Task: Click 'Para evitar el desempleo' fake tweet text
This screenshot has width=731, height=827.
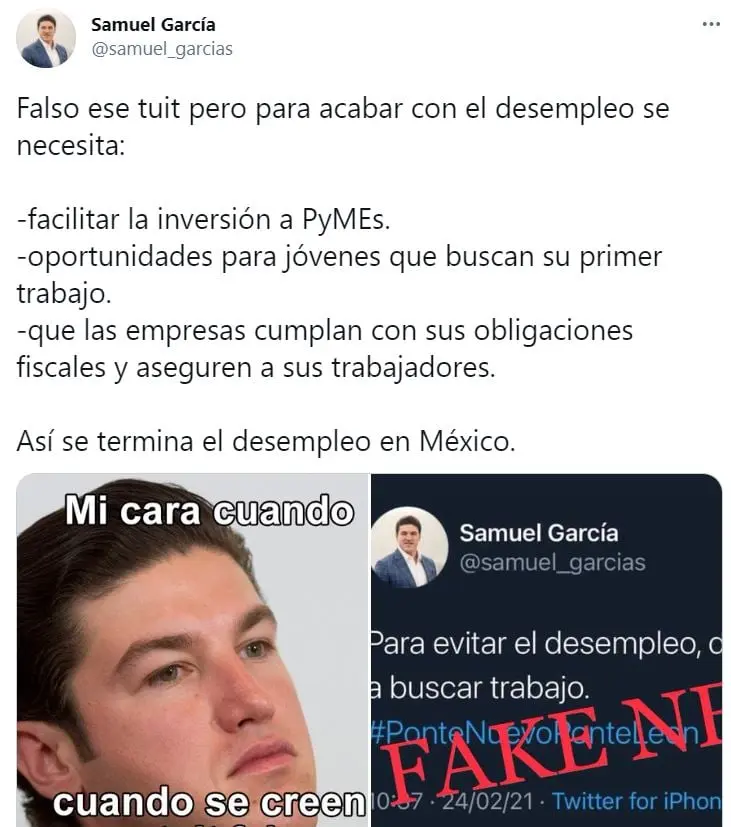Action: coord(546,666)
